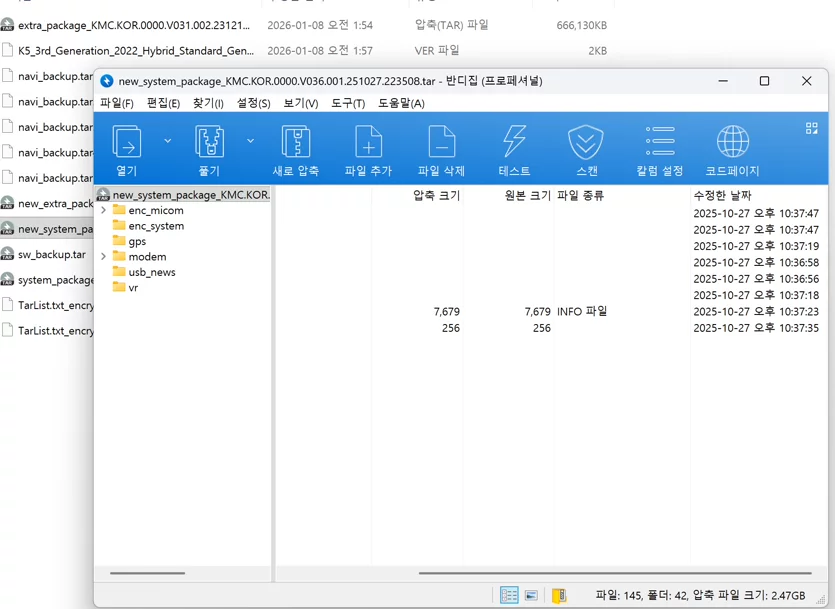Click date 2025-10-27 오후 10:37:19 row

[756, 246]
